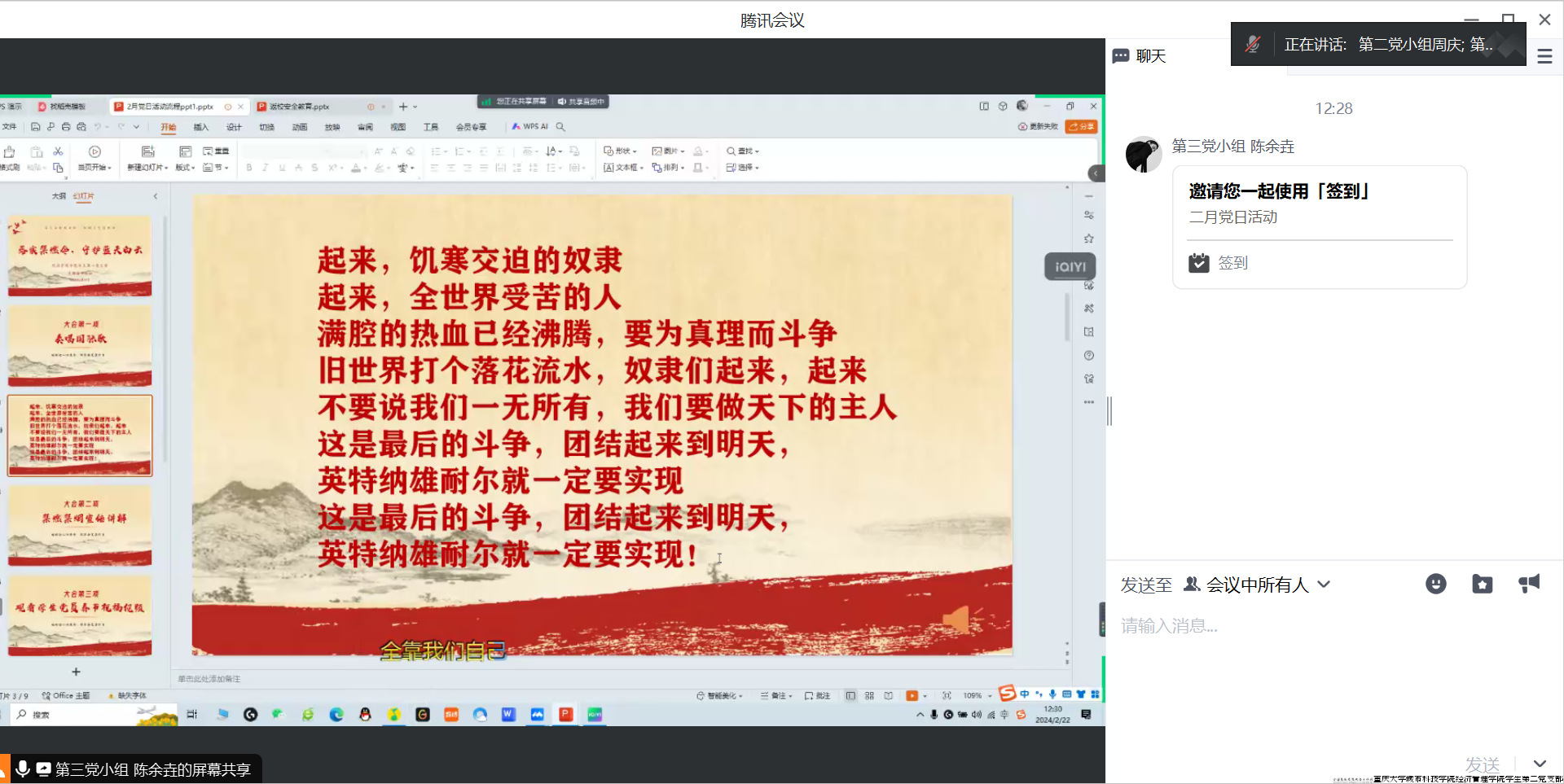Open PowerPoint icon in the shared taskbar
Image resolution: width=1564 pixels, height=784 pixels.
click(x=565, y=714)
